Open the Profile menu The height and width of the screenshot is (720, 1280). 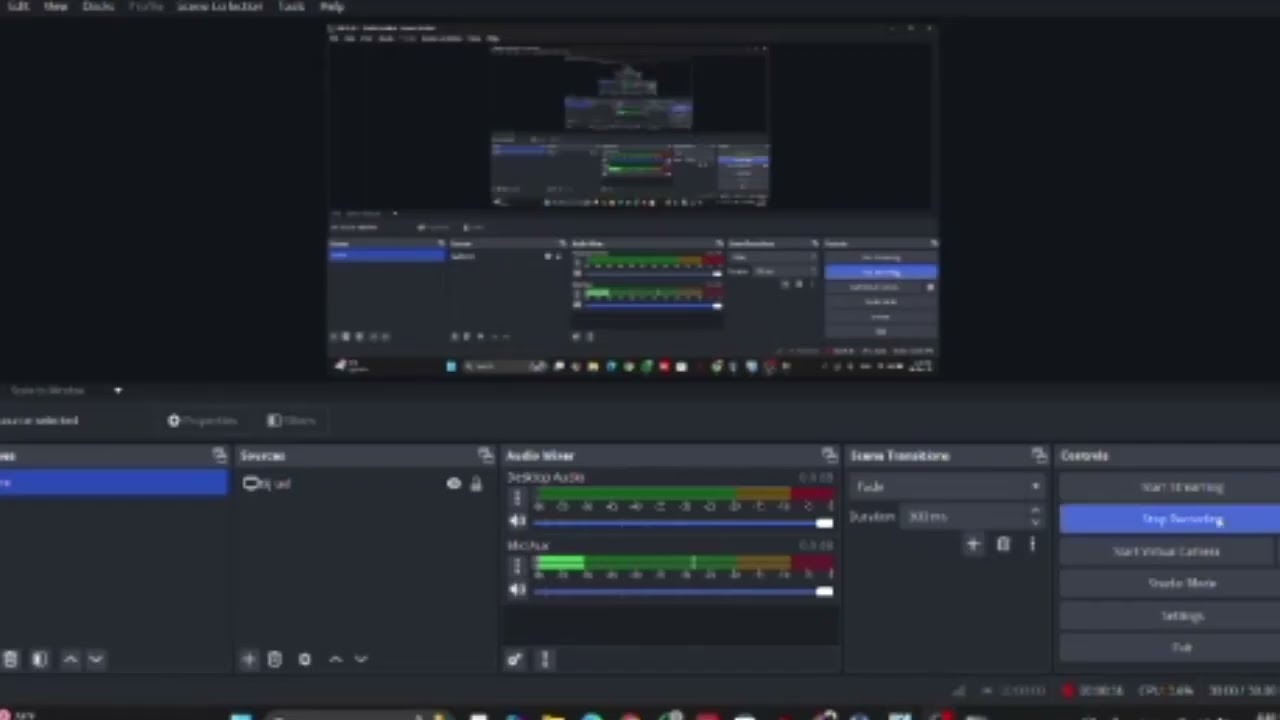(146, 6)
